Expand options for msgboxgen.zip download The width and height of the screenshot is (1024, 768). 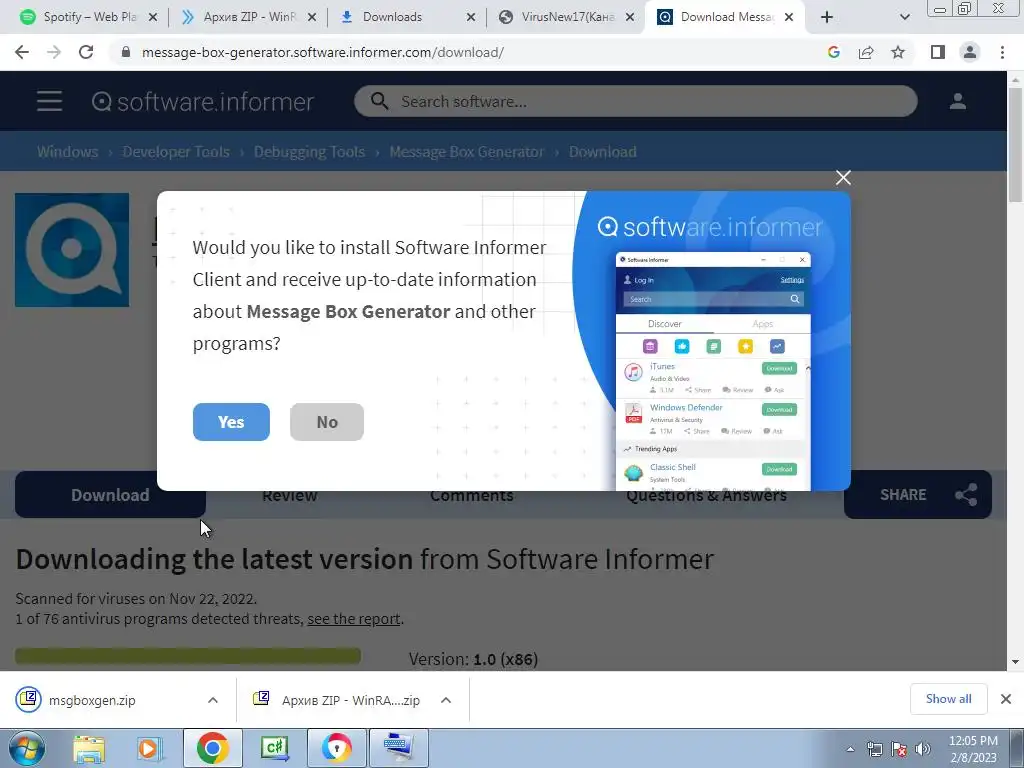(x=213, y=700)
